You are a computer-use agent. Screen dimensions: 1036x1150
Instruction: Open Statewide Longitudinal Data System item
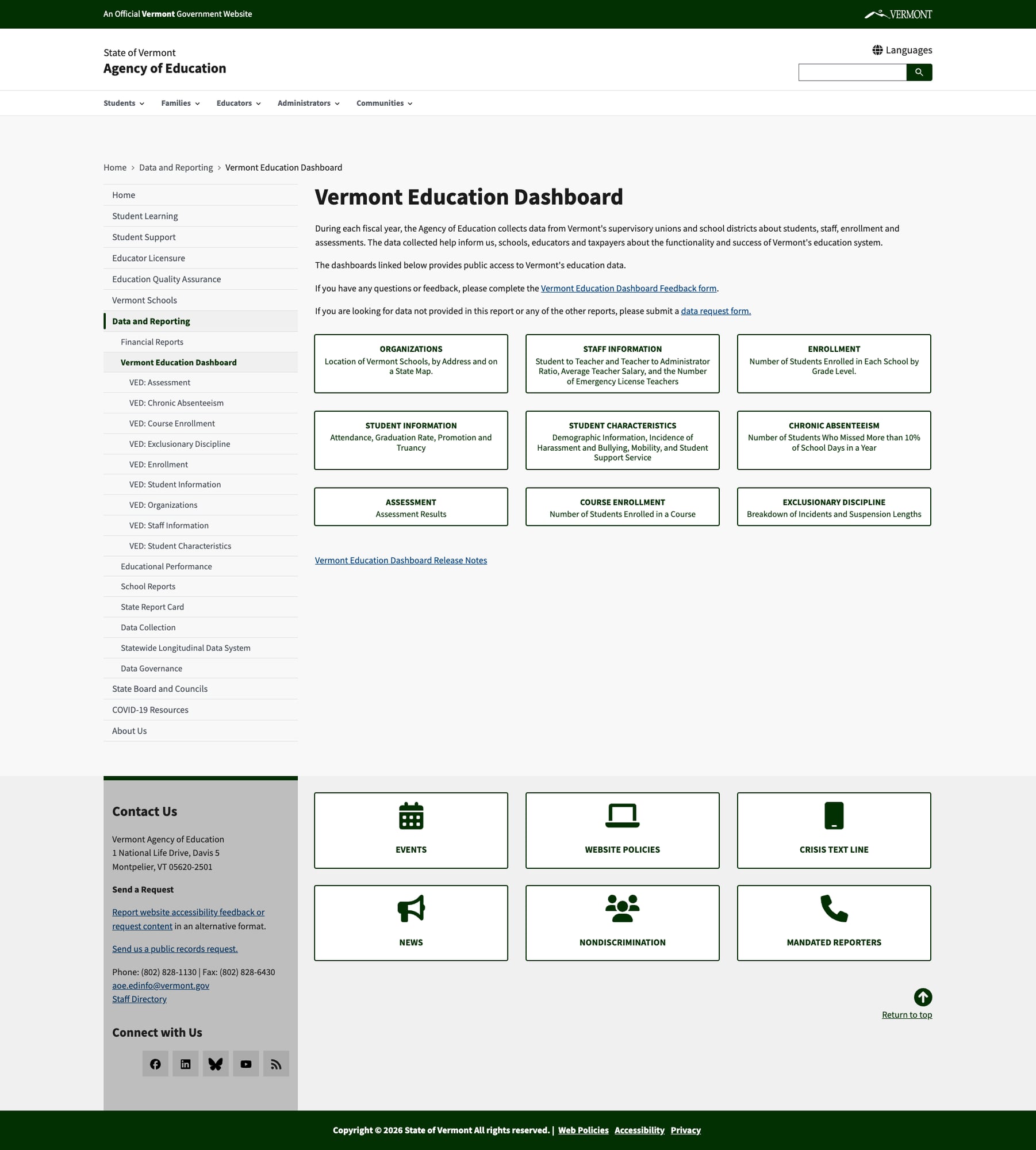click(201, 648)
